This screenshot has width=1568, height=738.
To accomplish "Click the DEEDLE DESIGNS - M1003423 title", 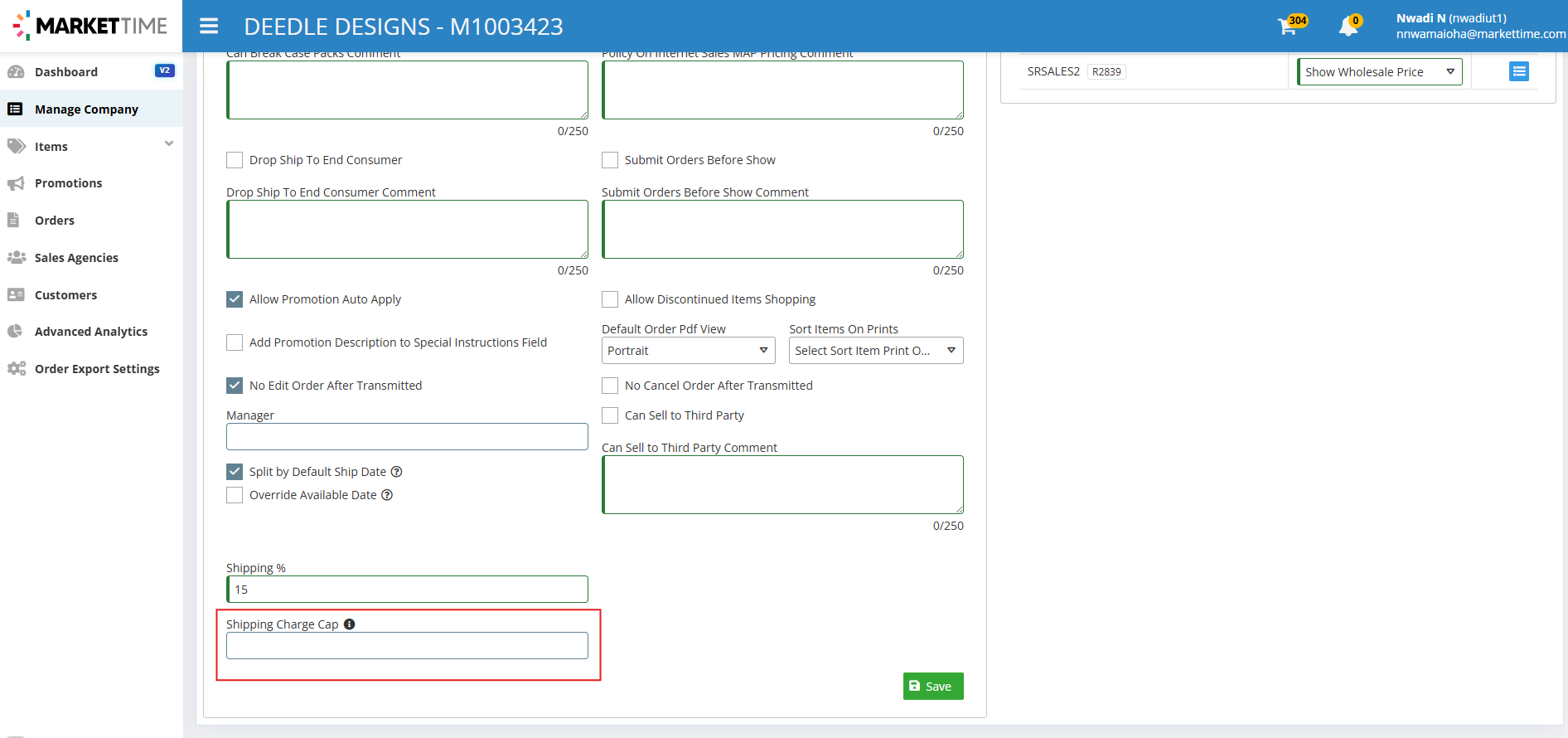I will [x=404, y=27].
